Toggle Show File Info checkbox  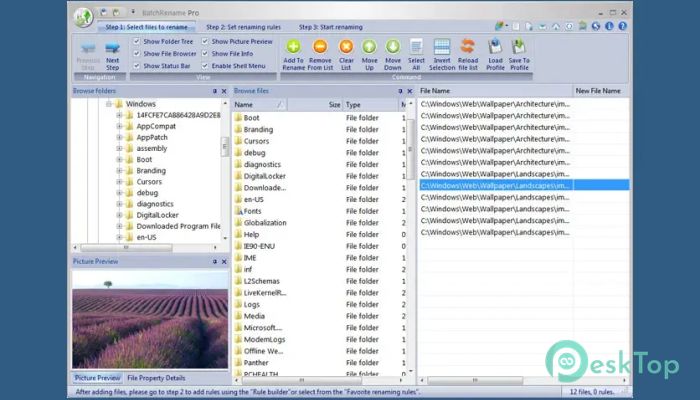point(205,54)
